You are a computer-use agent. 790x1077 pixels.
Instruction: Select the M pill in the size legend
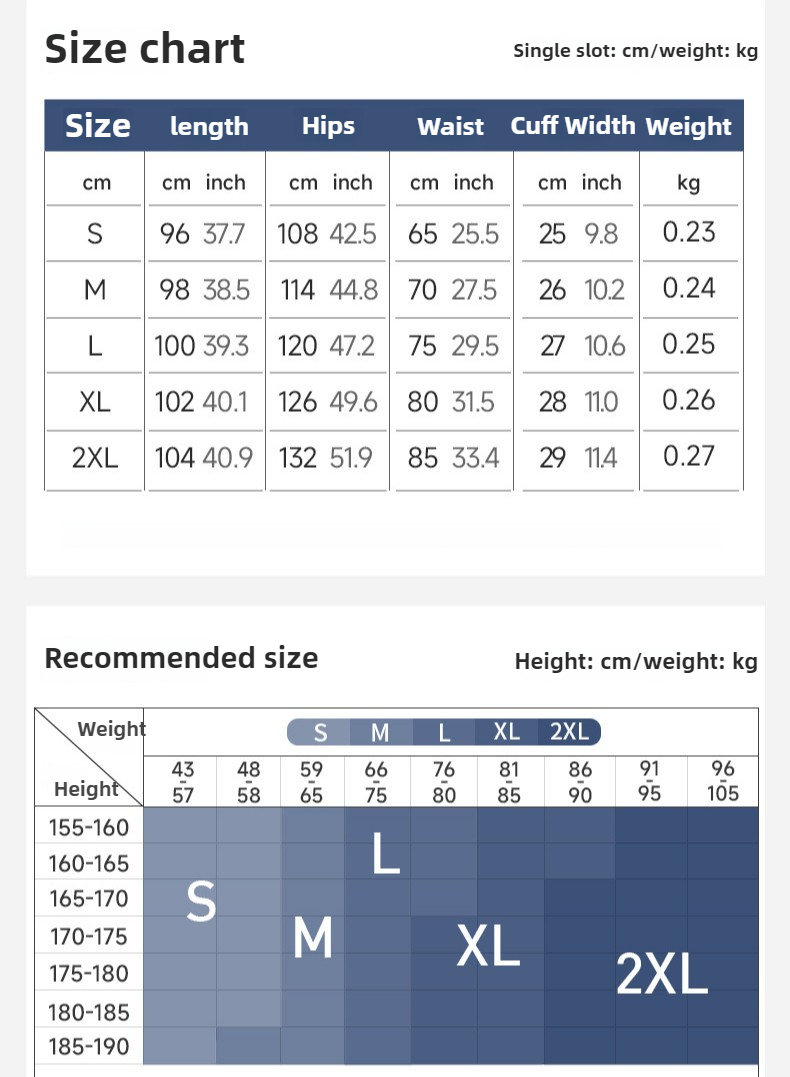pyautogui.click(x=380, y=732)
